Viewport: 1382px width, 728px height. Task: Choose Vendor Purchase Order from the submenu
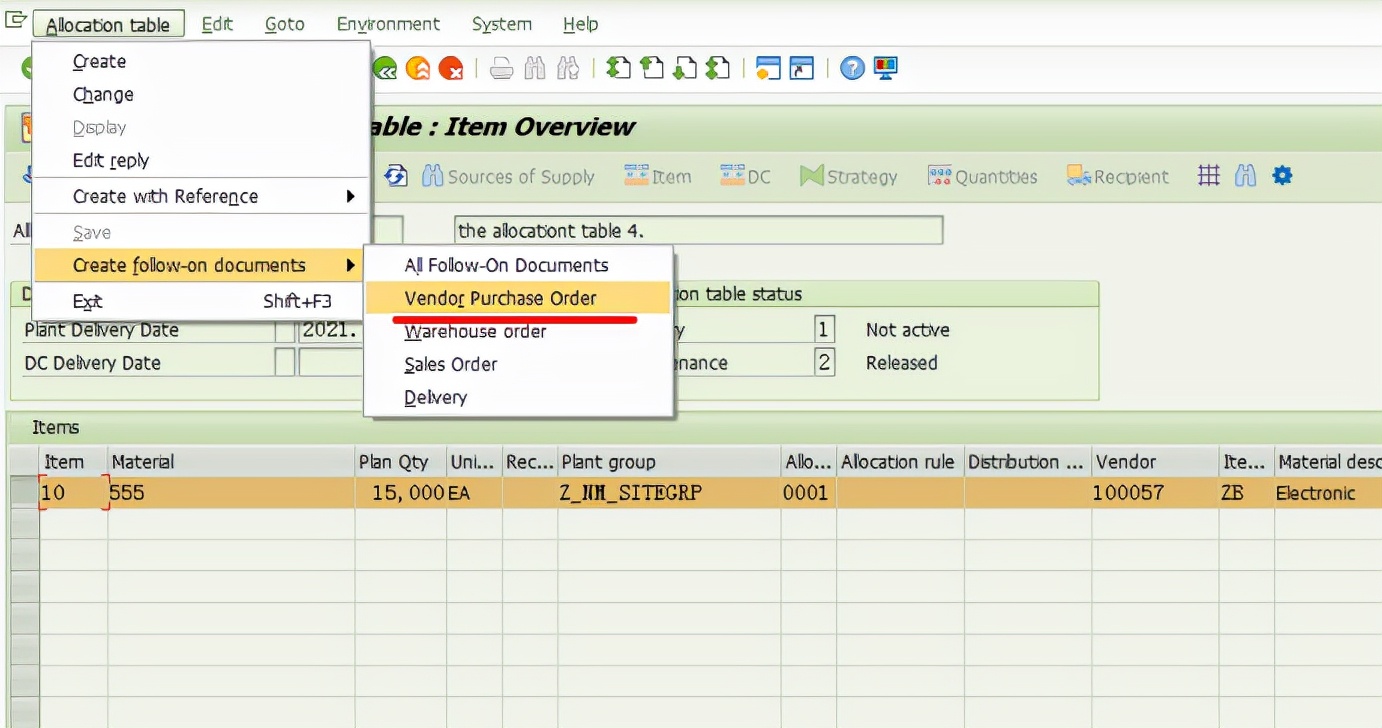coord(517,298)
